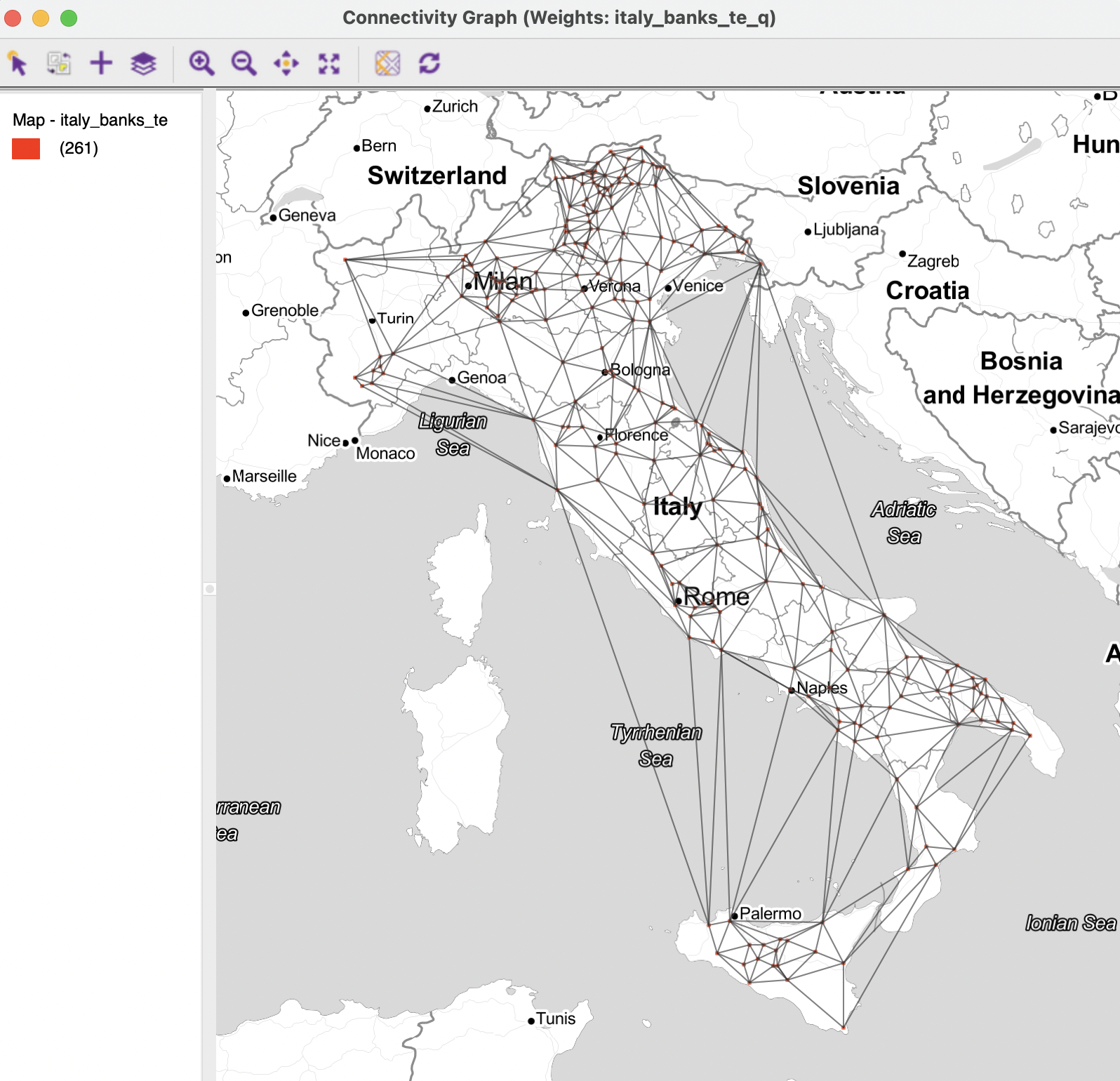Click the red legend color swatch
Viewport: 1120px width, 1081px height.
(x=26, y=149)
